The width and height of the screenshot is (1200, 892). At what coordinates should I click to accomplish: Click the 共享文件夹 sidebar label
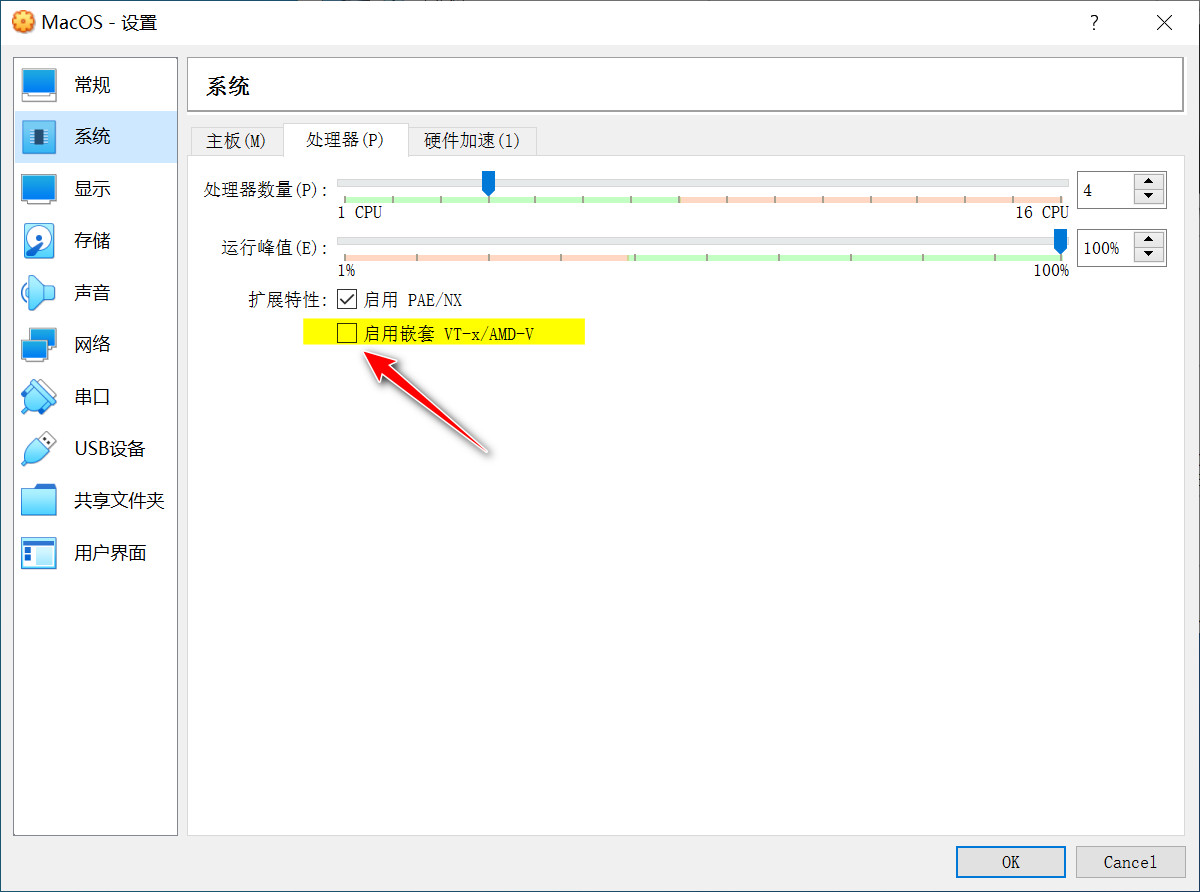[x=119, y=501]
